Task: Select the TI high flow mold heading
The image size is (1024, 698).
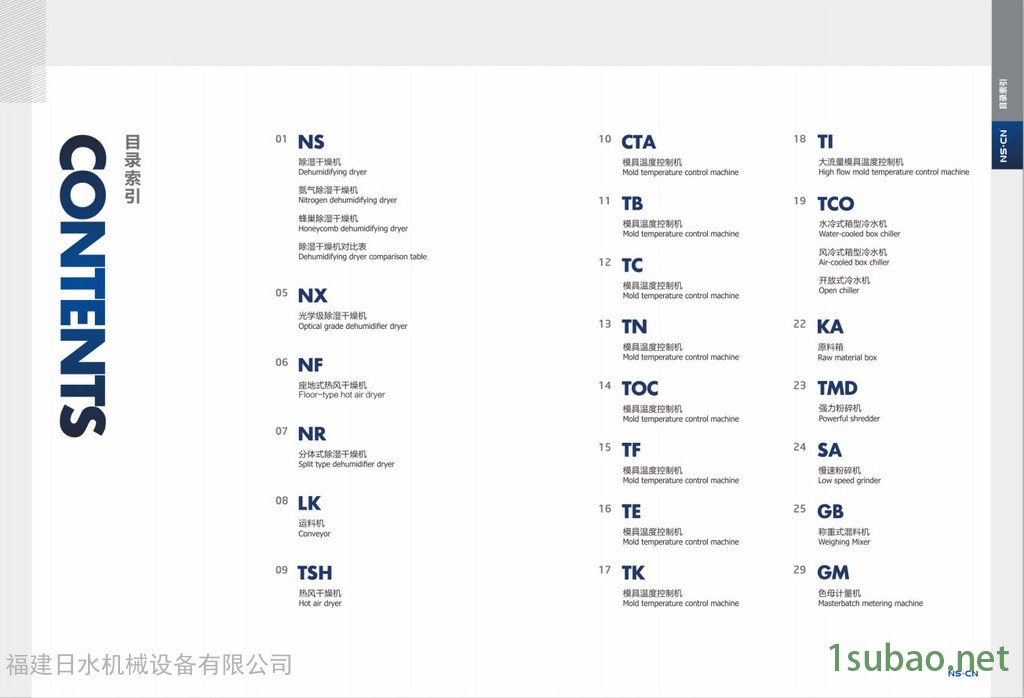Action: [x=825, y=142]
